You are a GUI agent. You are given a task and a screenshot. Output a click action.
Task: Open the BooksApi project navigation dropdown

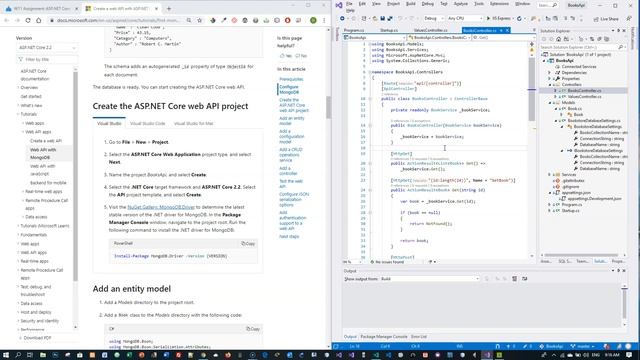tap(374, 38)
